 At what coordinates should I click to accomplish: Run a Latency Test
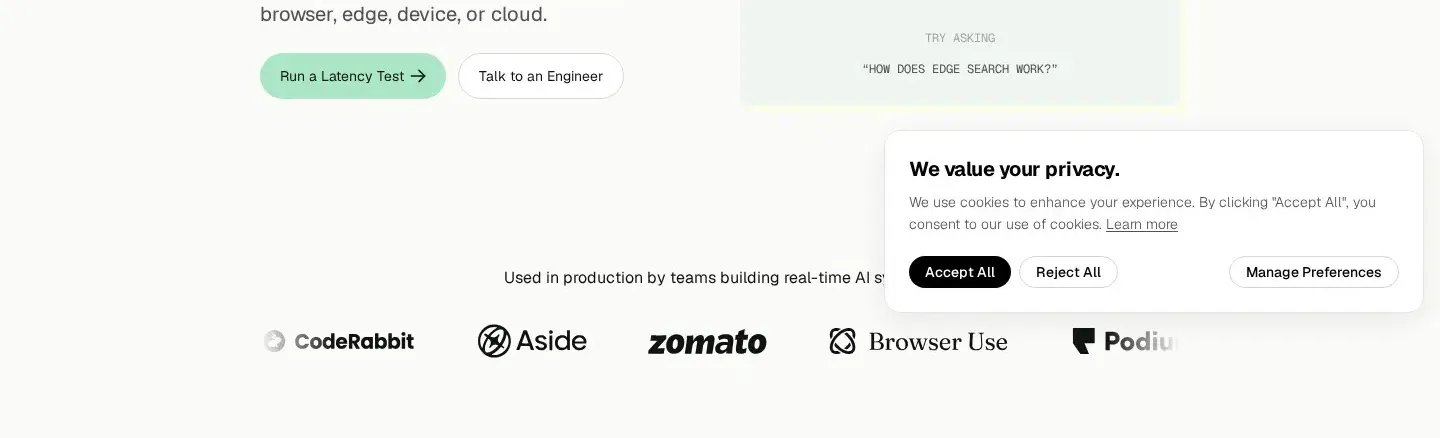[353, 76]
